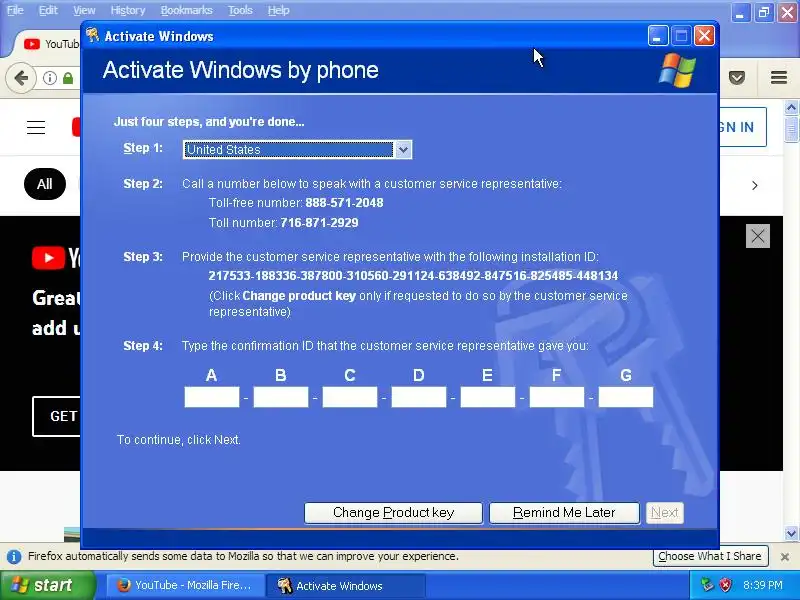The image size is (800, 600).
Task: Close the Activate Windows dialog
Action: [704, 36]
